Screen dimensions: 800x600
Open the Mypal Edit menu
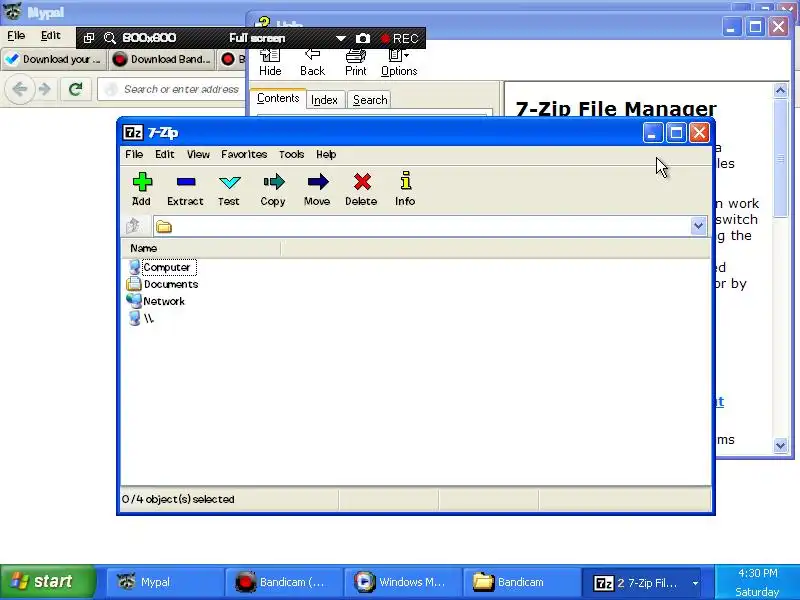[x=51, y=35]
